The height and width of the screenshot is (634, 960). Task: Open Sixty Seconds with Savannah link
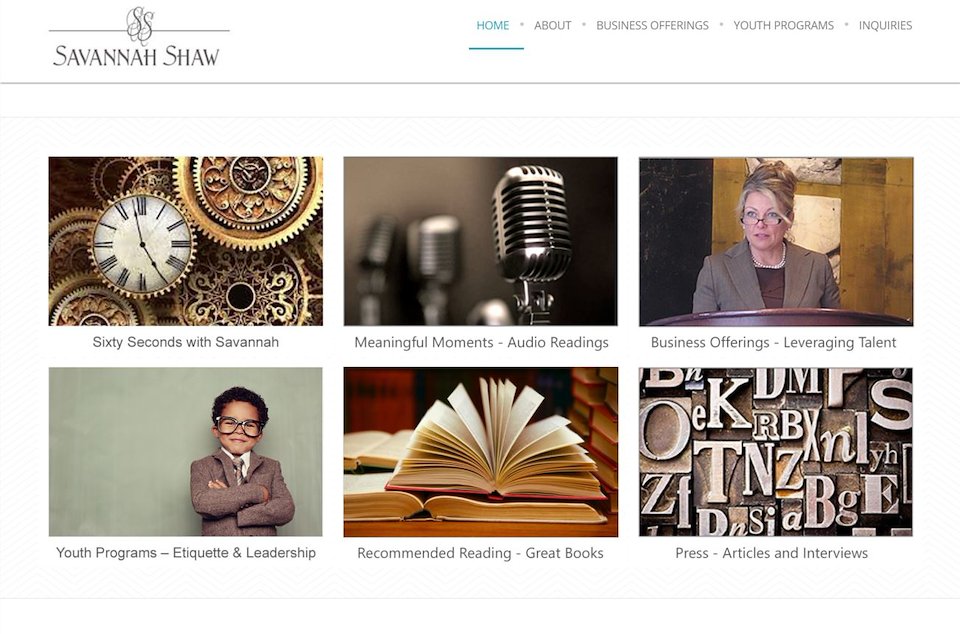coord(186,342)
